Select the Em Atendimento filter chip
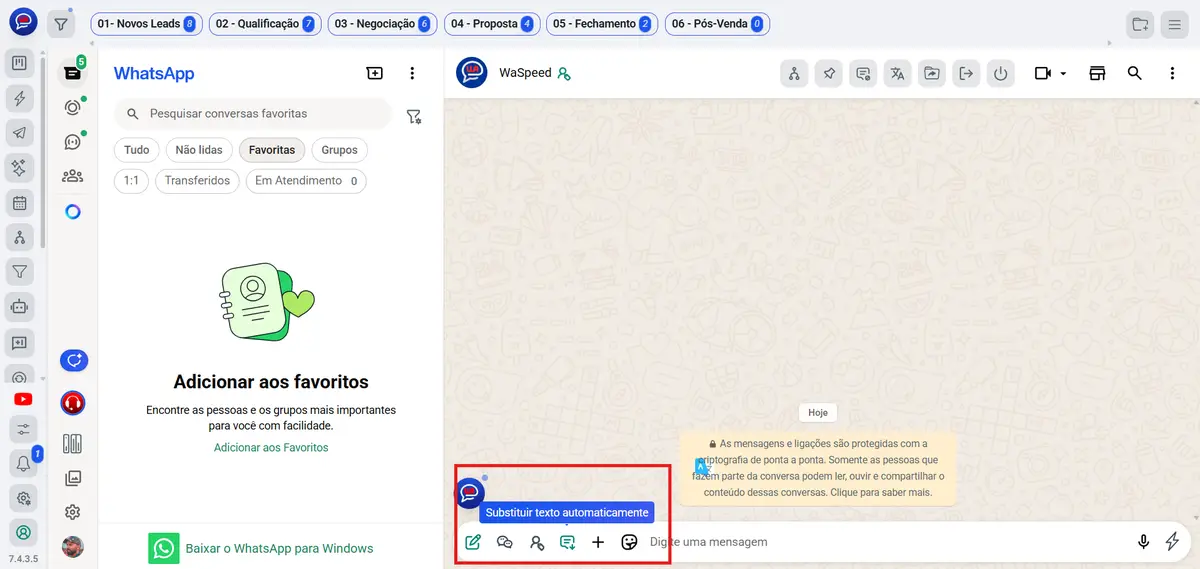Image resolution: width=1200 pixels, height=569 pixels. tap(306, 181)
